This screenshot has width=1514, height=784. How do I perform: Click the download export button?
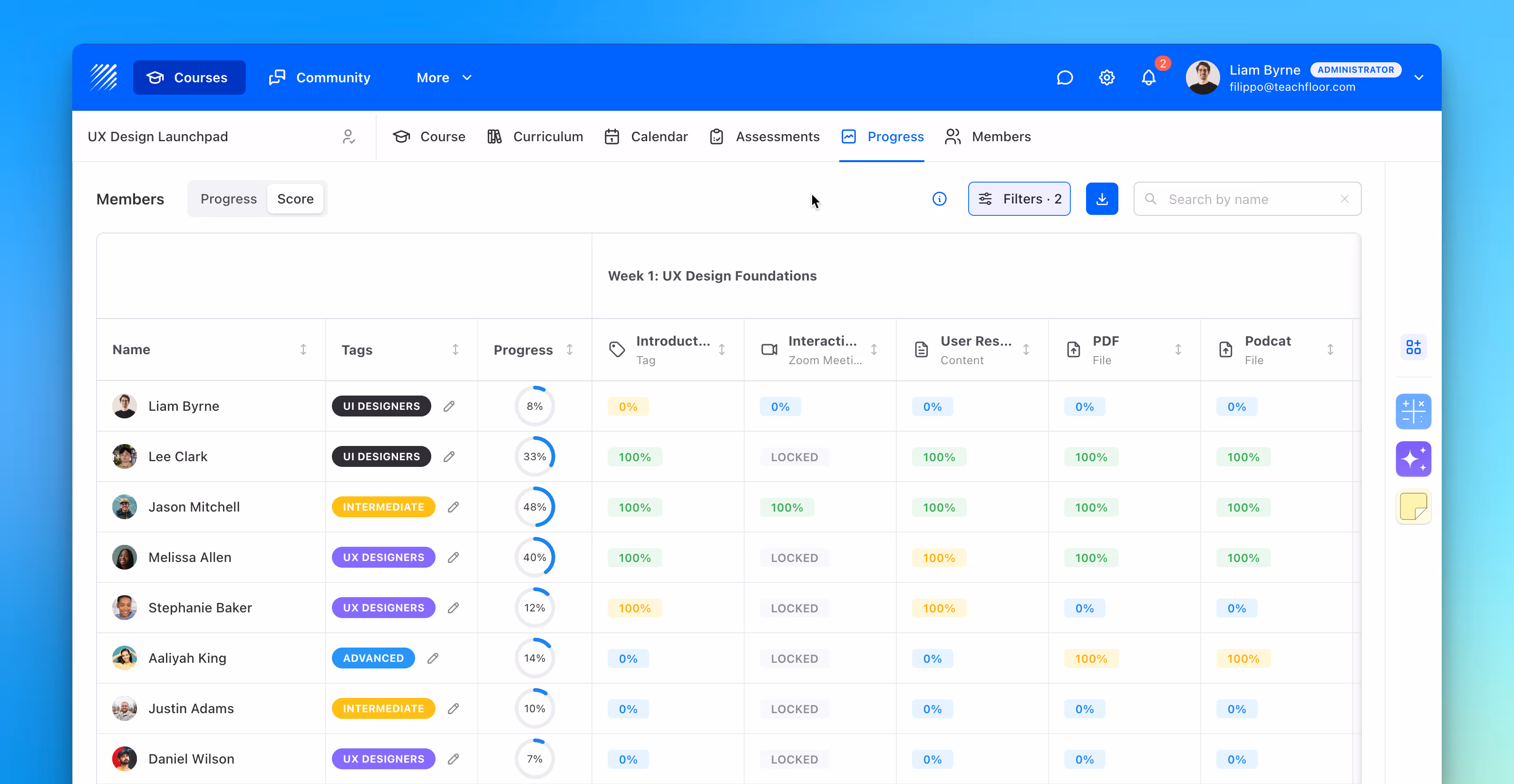coord(1102,199)
